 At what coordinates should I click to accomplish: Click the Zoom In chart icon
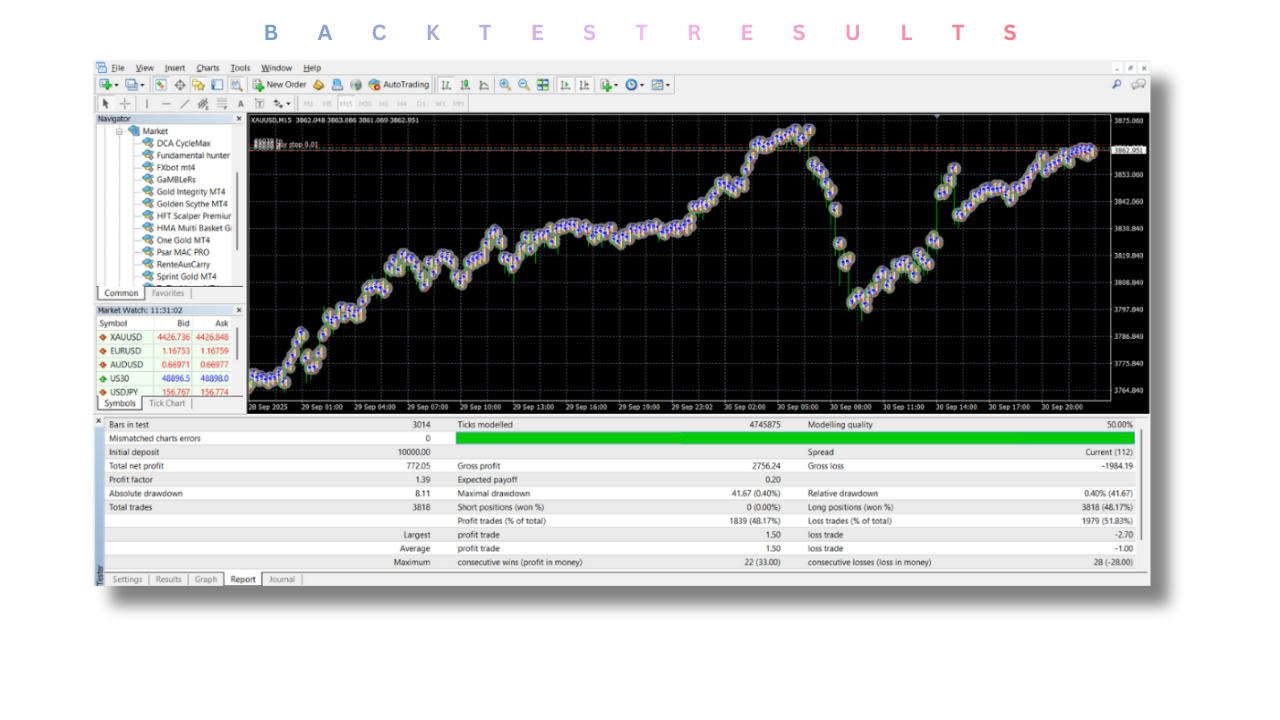[505, 84]
